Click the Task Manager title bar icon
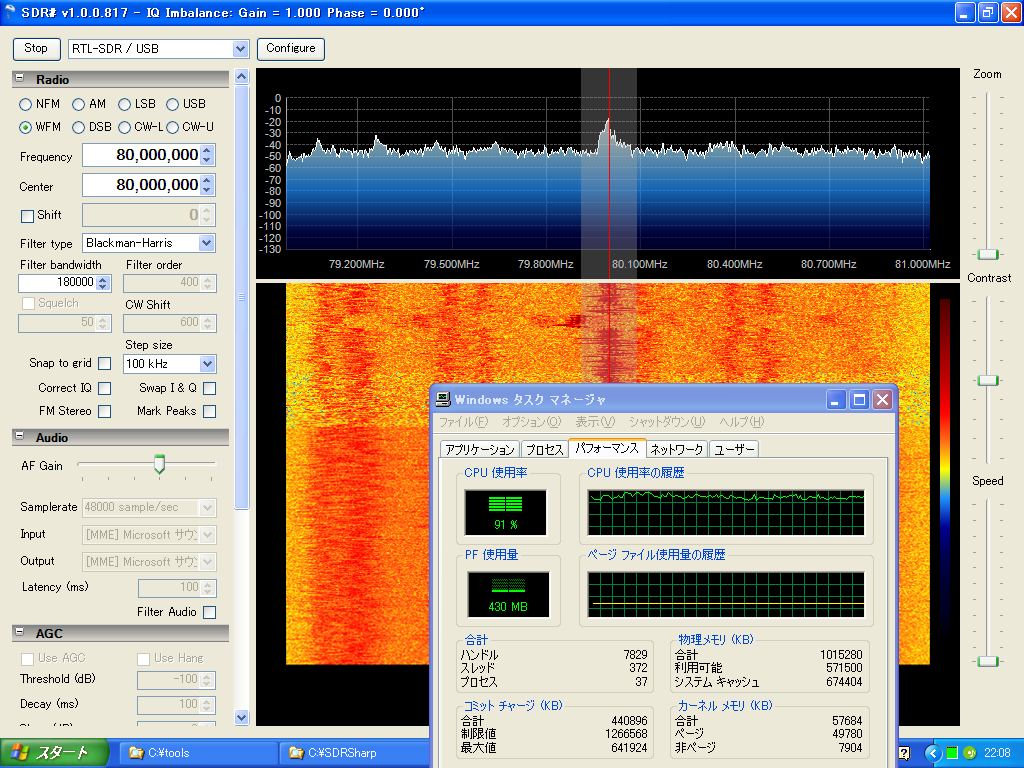 443,399
